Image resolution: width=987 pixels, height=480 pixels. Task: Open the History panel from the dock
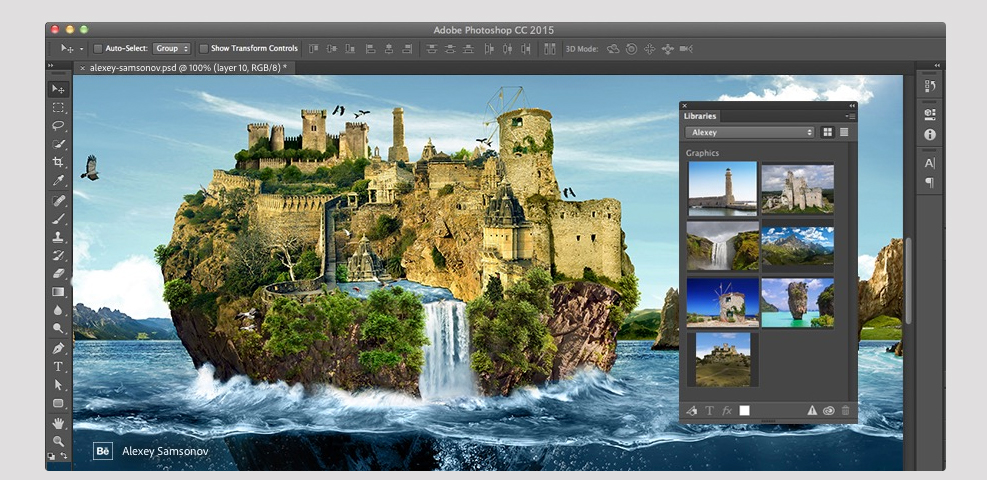click(930, 86)
